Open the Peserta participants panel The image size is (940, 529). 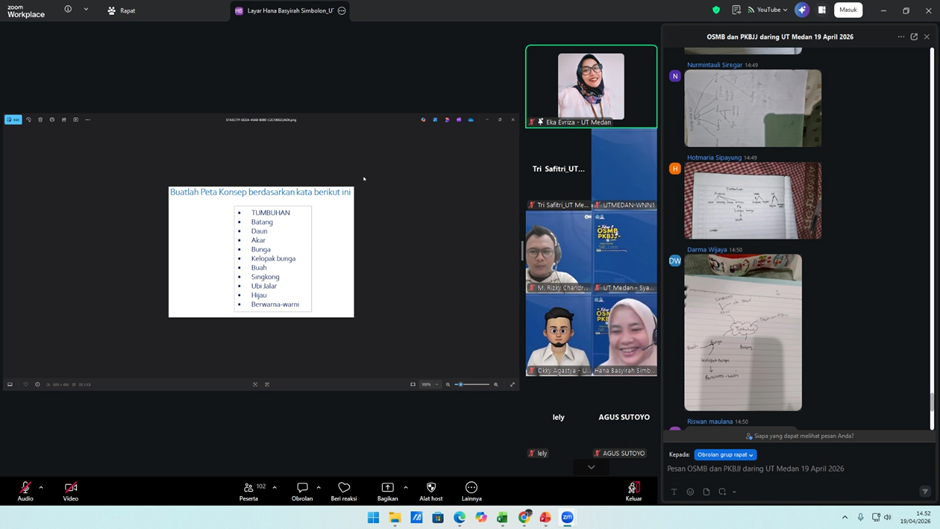pyautogui.click(x=248, y=488)
